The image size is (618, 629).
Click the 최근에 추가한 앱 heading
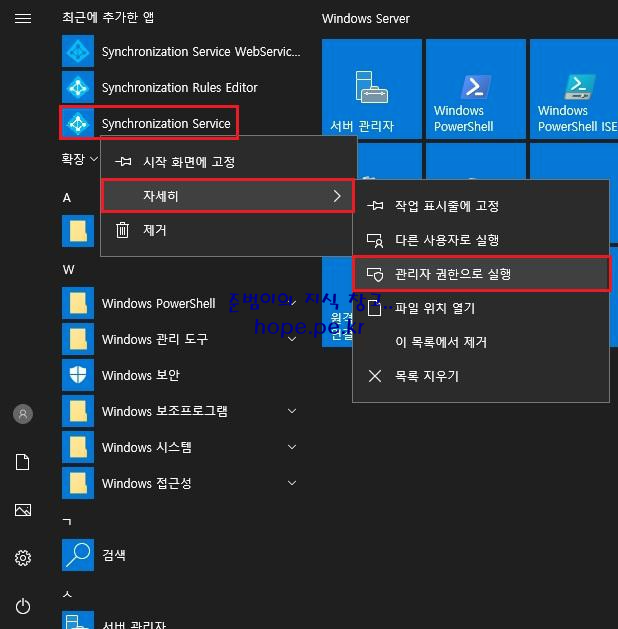tap(108, 17)
